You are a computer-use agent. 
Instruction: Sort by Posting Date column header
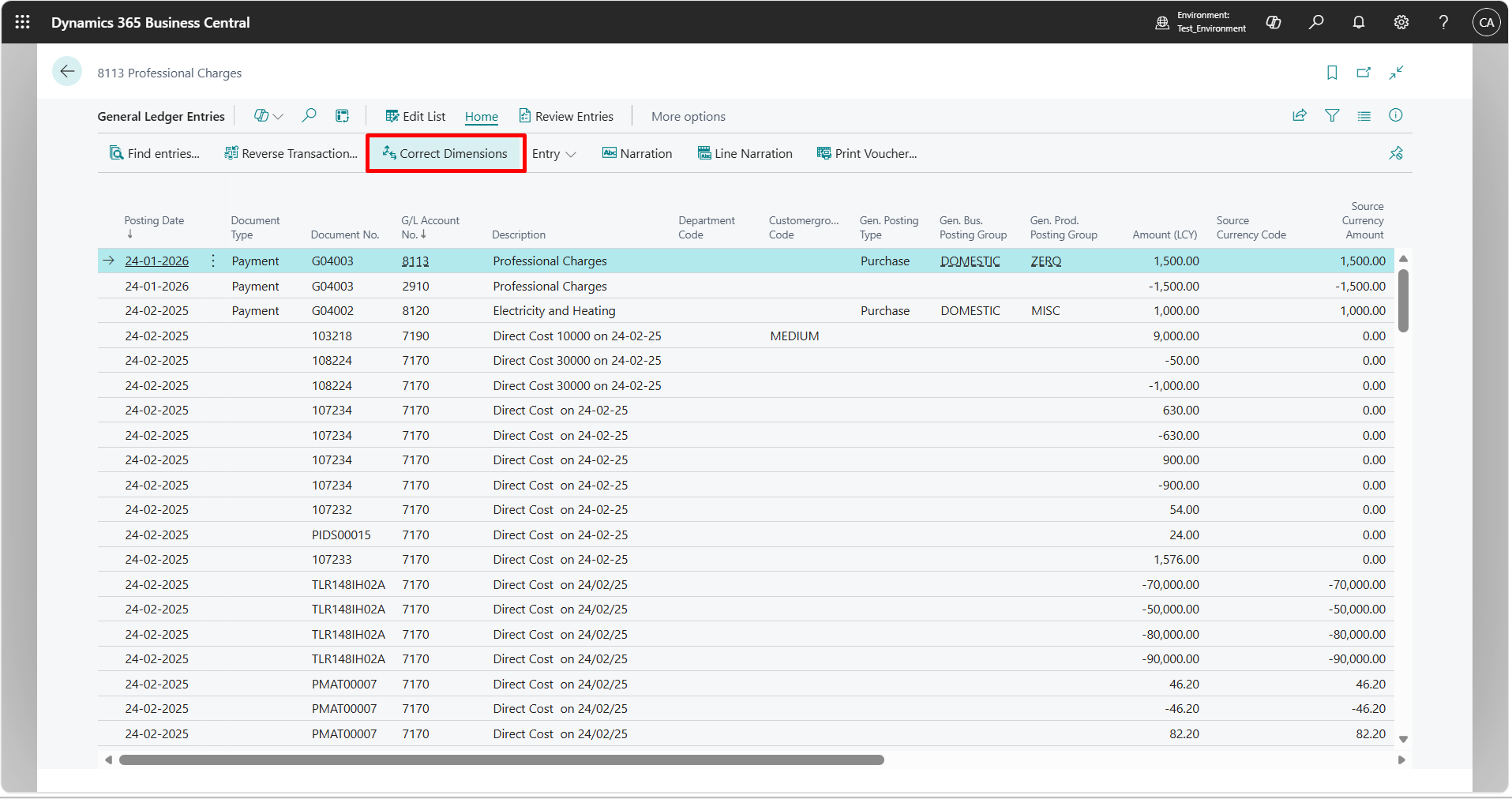pos(154,227)
